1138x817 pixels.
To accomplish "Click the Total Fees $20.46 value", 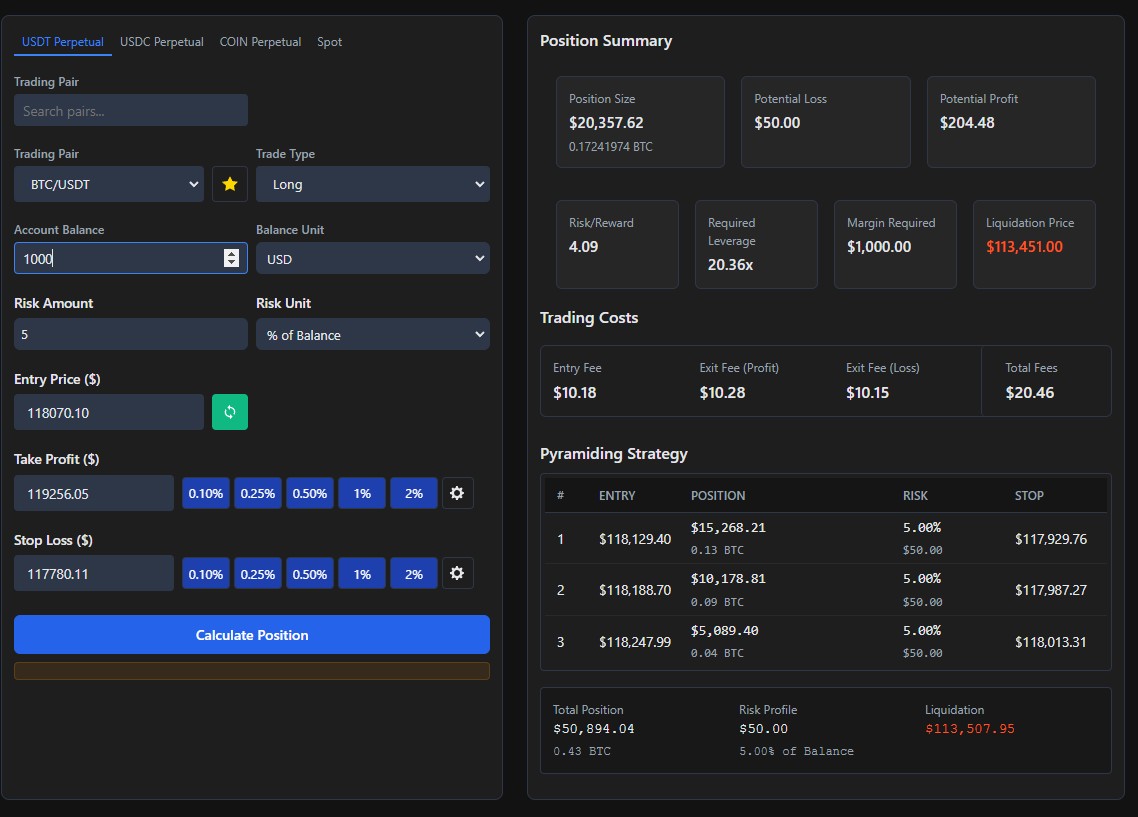I will point(1030,393).
